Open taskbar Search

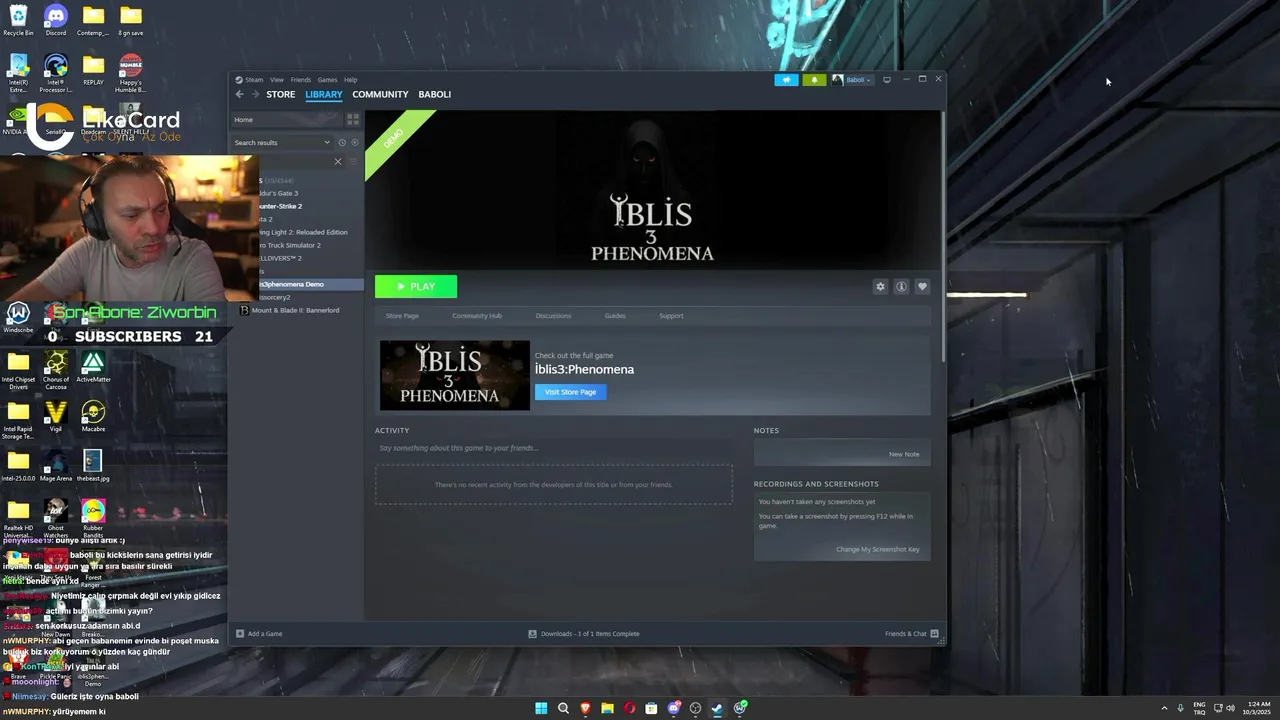pos(563,708)
